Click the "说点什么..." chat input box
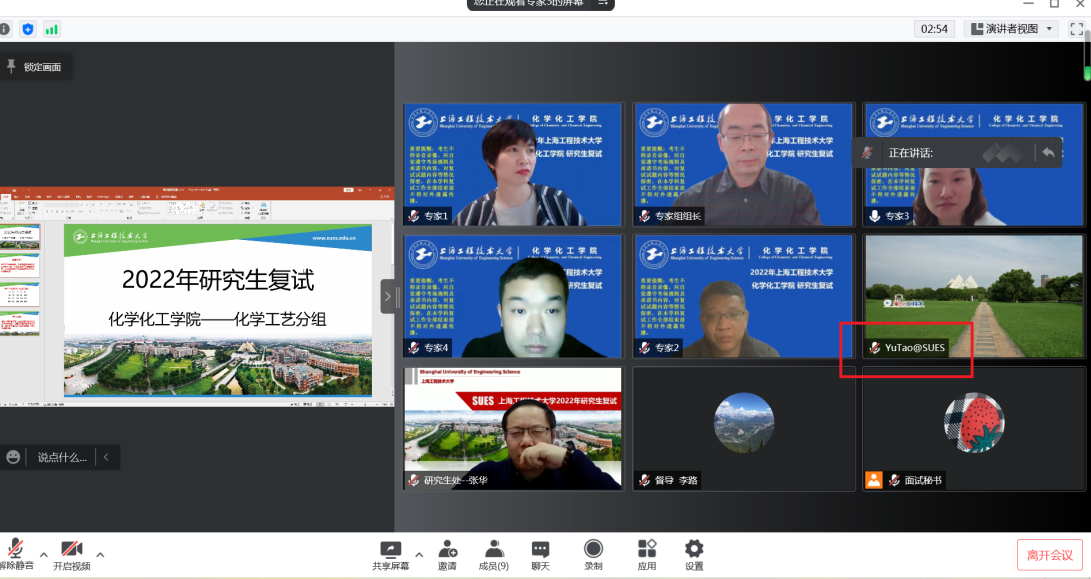Screen dimensions: 1091x579 62,457
